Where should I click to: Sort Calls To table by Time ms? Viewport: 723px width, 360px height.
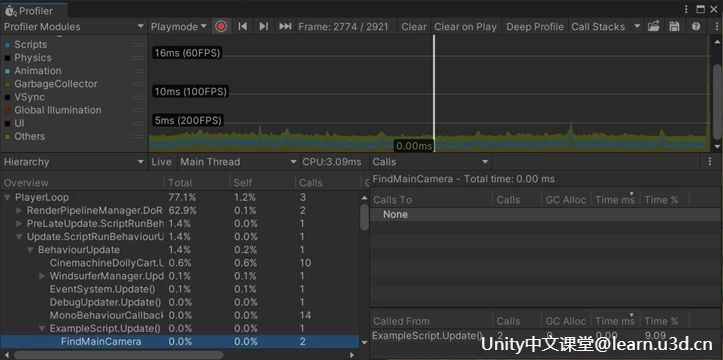(x=615, y=200)
